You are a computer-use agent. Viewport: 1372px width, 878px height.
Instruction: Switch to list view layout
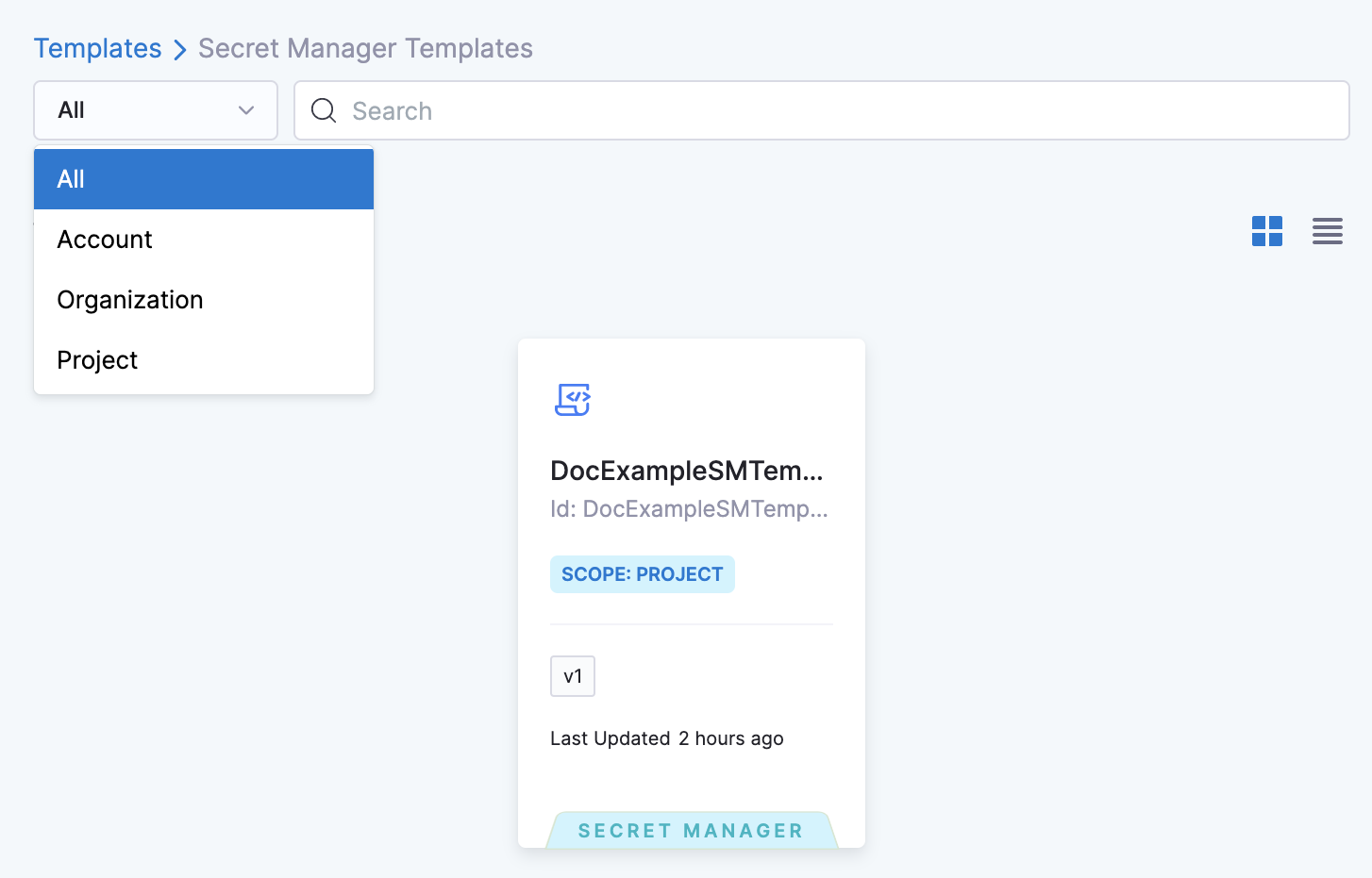(x=1327, y=231)
